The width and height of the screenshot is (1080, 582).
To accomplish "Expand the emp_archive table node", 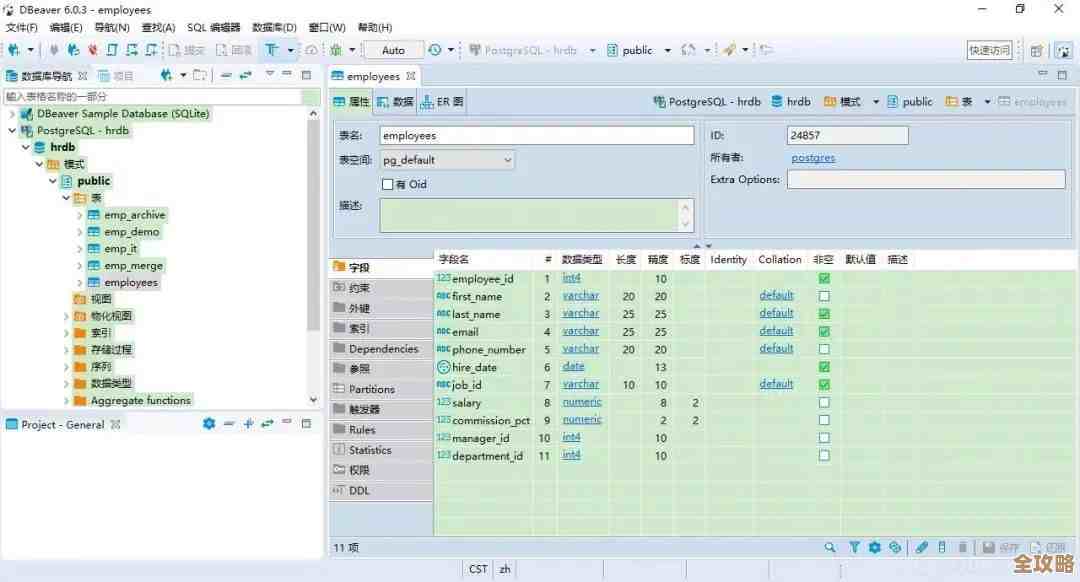I will [80, 215].
